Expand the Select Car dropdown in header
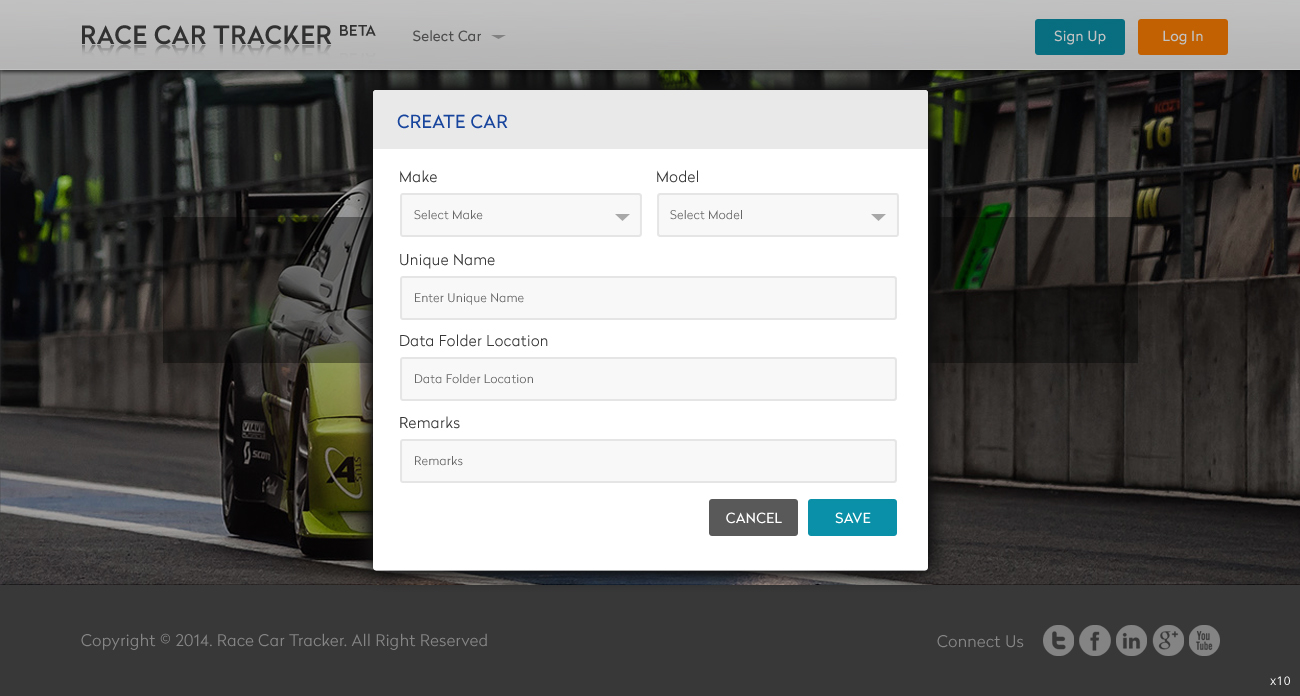The image size is (1300, 696). (458, 36)
